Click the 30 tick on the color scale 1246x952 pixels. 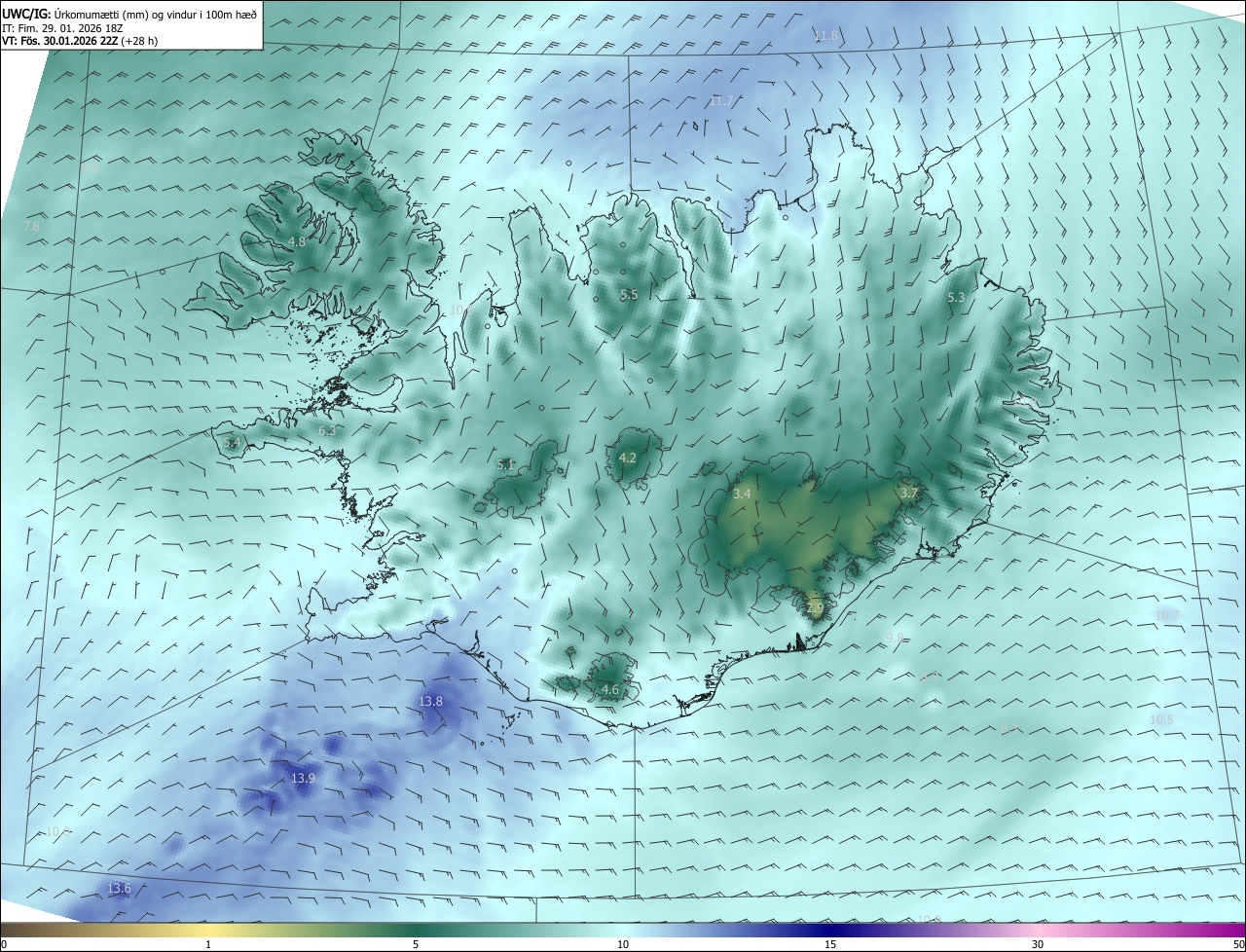(x=1038, y=944)
